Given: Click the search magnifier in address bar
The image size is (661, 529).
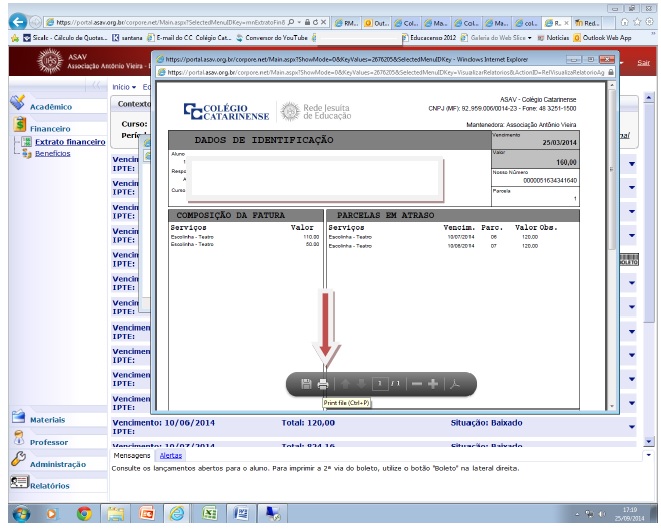Looking at the screenshot, I should coord(291,22).
